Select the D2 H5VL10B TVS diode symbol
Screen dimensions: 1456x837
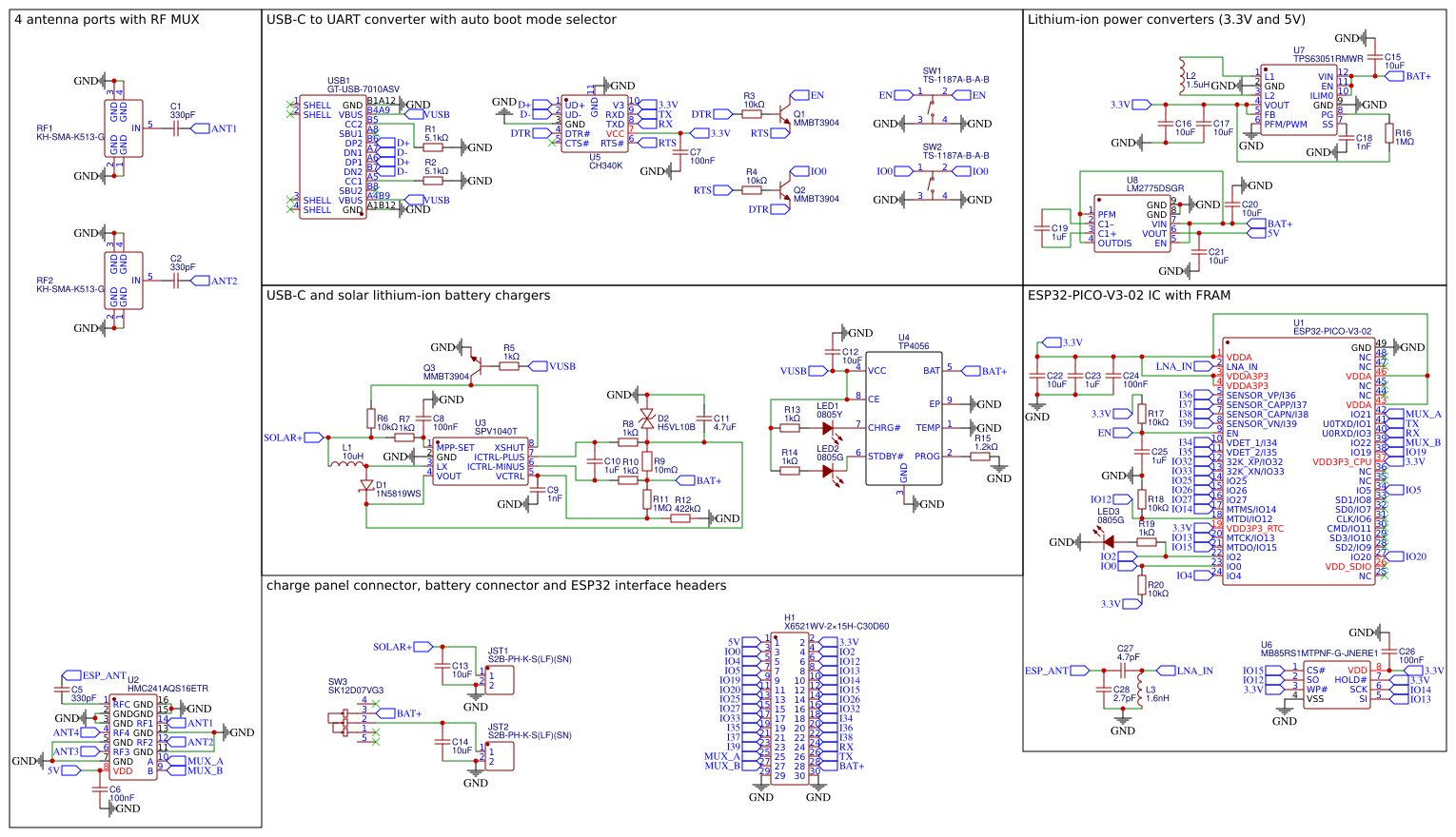point(647,418)
